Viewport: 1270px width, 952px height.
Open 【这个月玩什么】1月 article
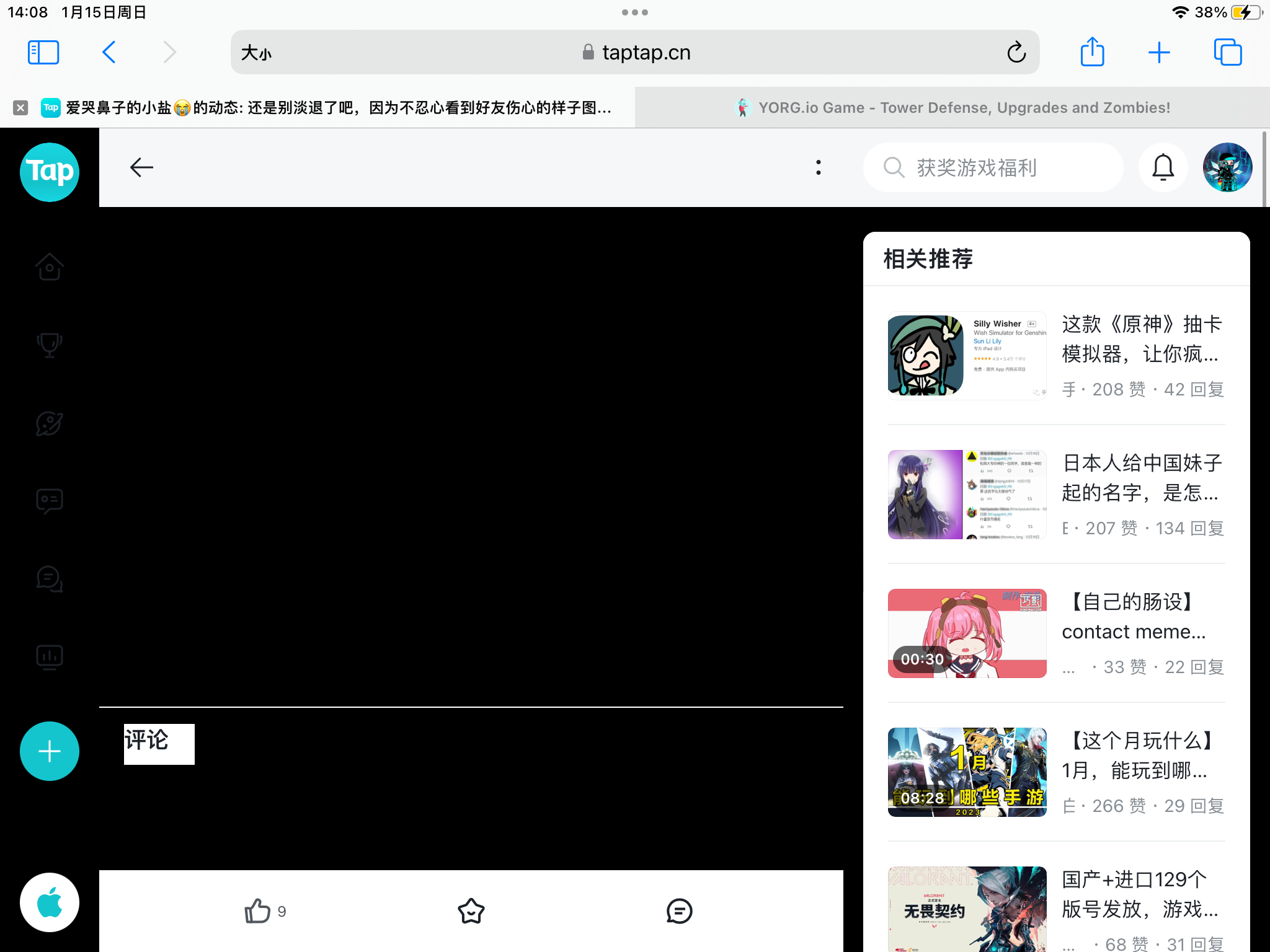[1140, 756]
